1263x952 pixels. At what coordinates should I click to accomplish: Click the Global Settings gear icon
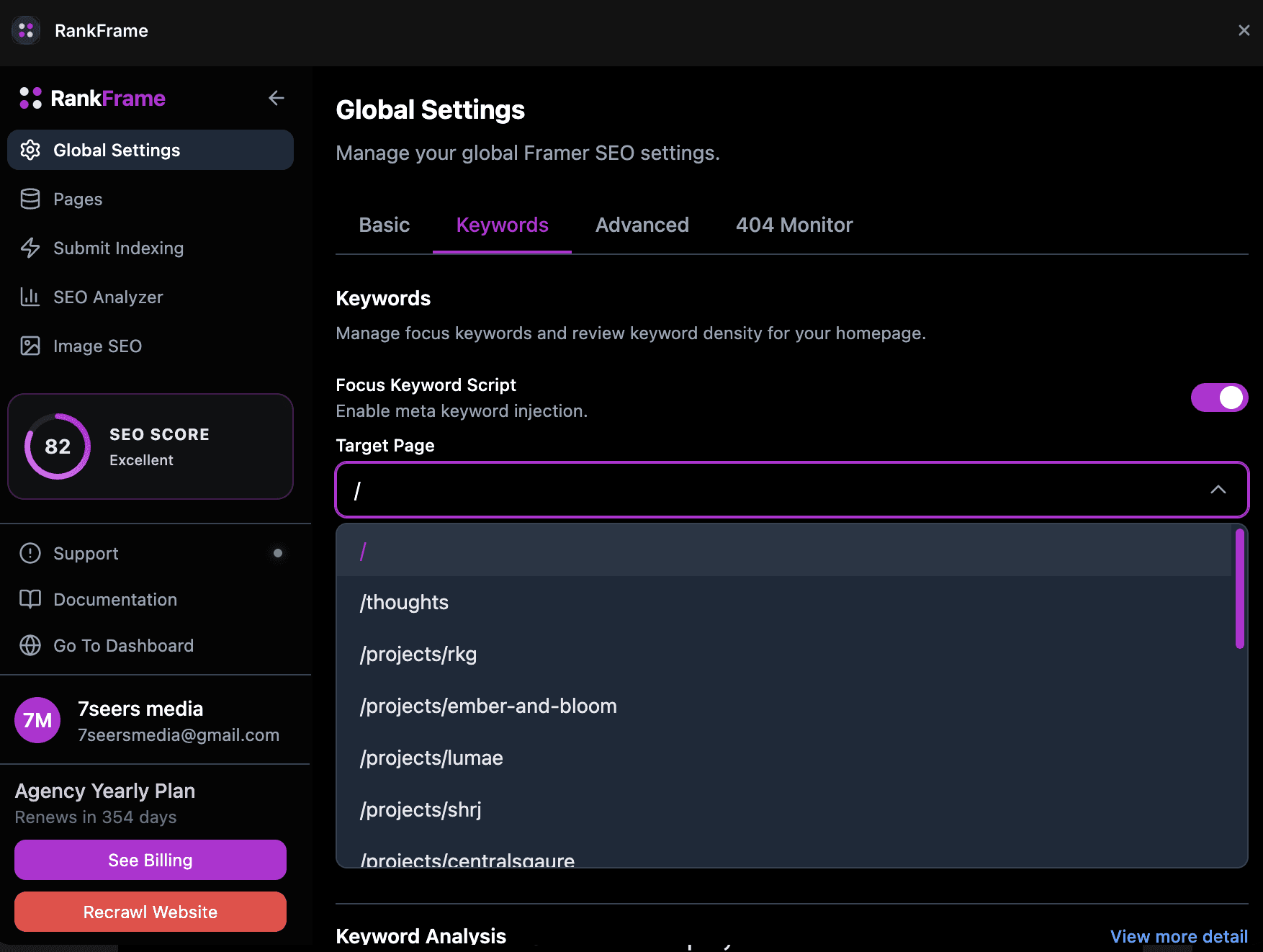pyautogui.click(x=30, y=150)
